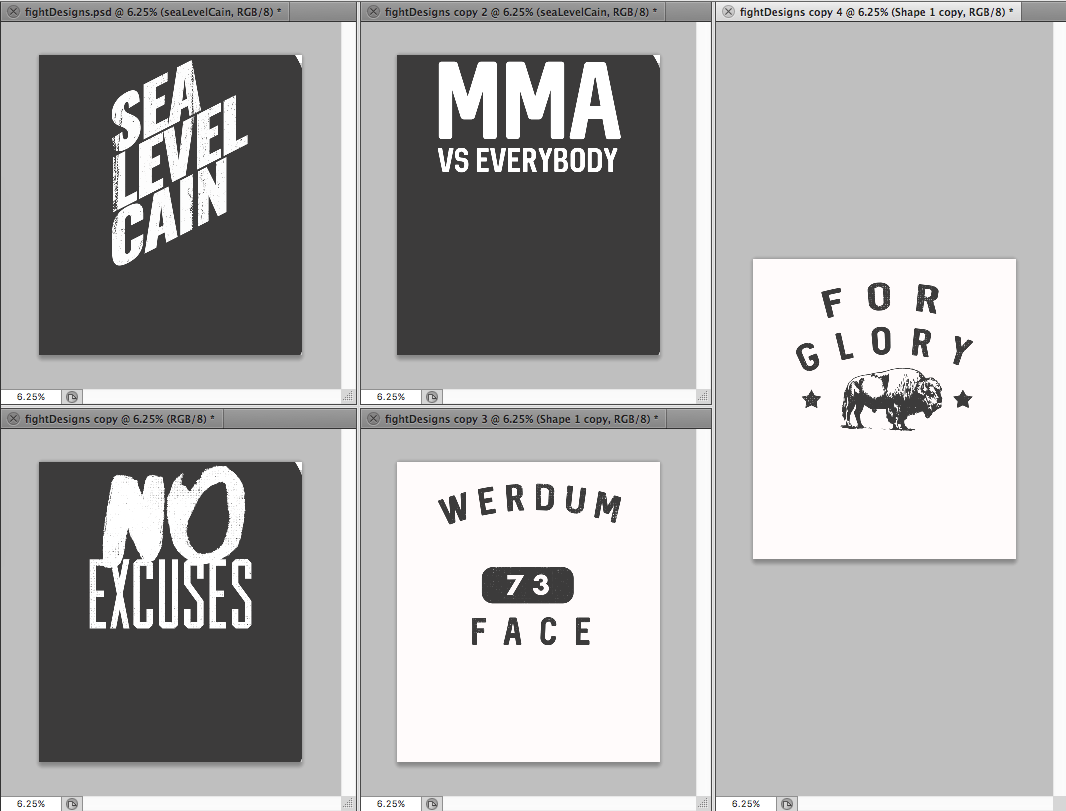Edit the zoom field in fightDesigns copy window

pyautogui.click(x=31, y=804)
